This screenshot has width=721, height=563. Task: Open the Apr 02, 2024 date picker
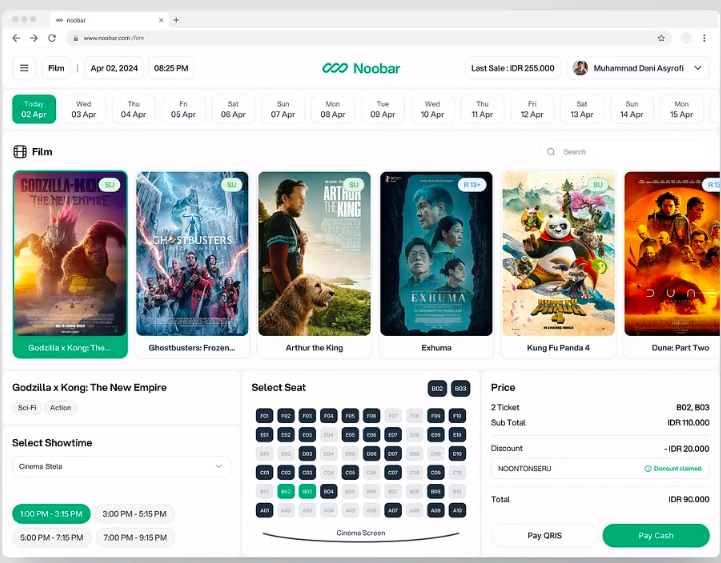point(114,68)
